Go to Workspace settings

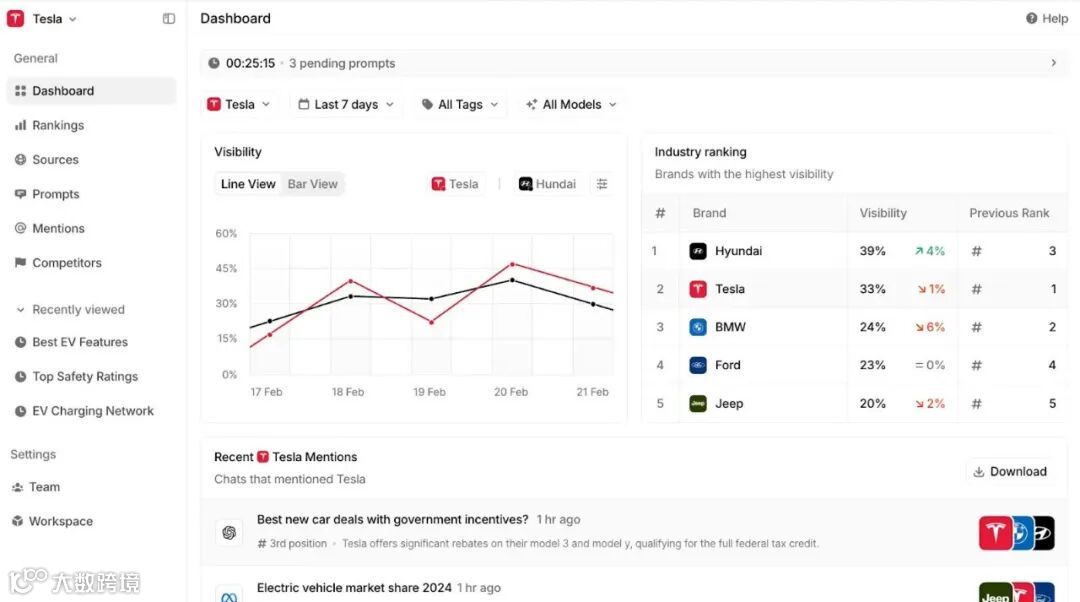click(60, 521)
